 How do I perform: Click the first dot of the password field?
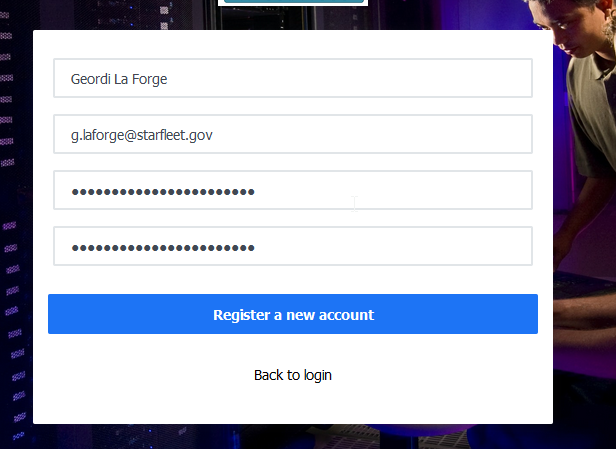click(75, 192)
